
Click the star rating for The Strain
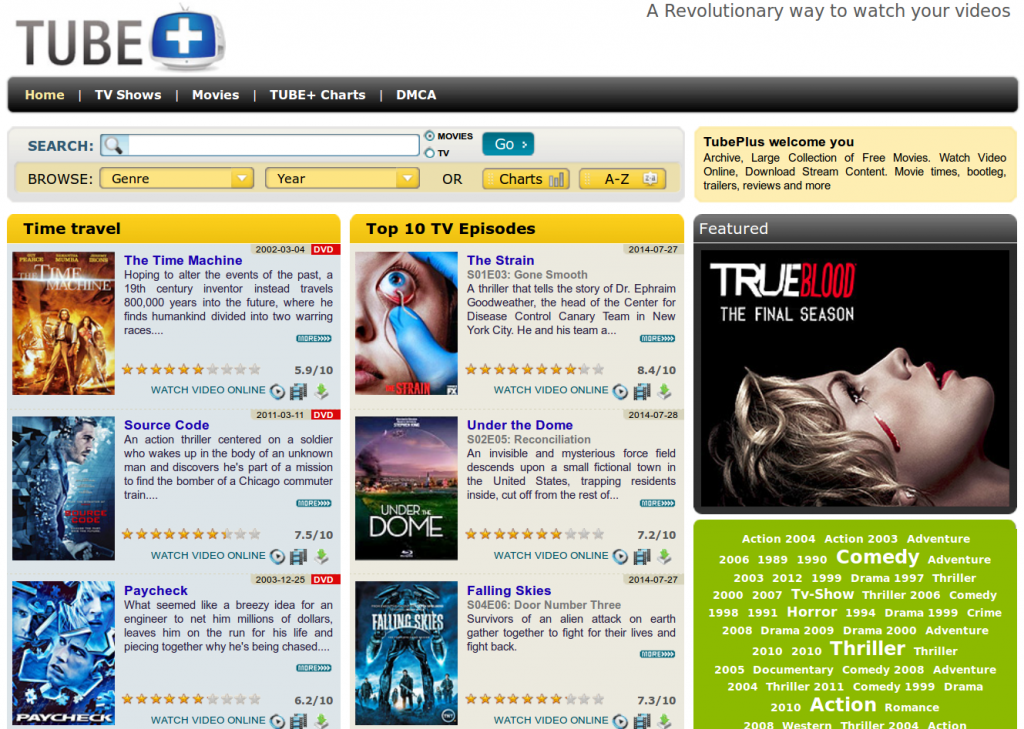534,370
